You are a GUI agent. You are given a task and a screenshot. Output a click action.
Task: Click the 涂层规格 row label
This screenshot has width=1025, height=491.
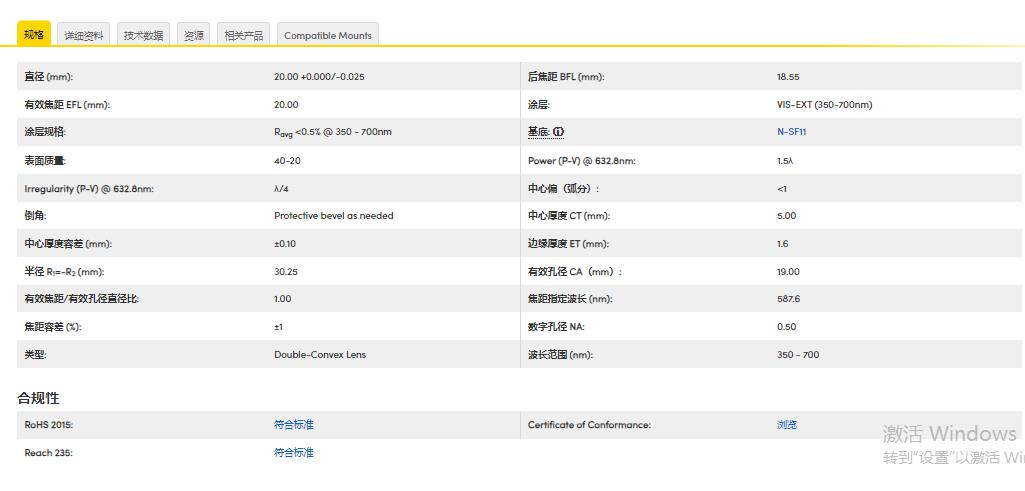45,132
